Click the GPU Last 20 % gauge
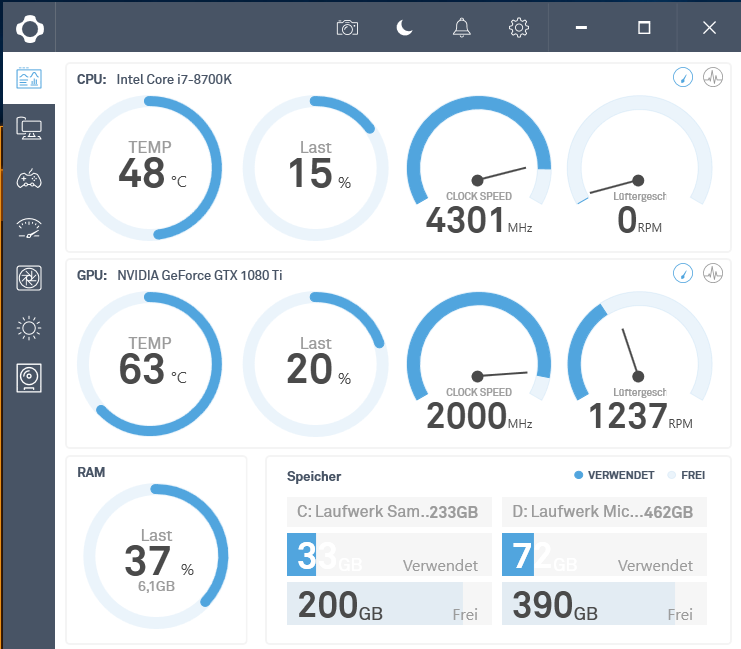This screenshot has height=649, width=741. (x=316, y=364)
